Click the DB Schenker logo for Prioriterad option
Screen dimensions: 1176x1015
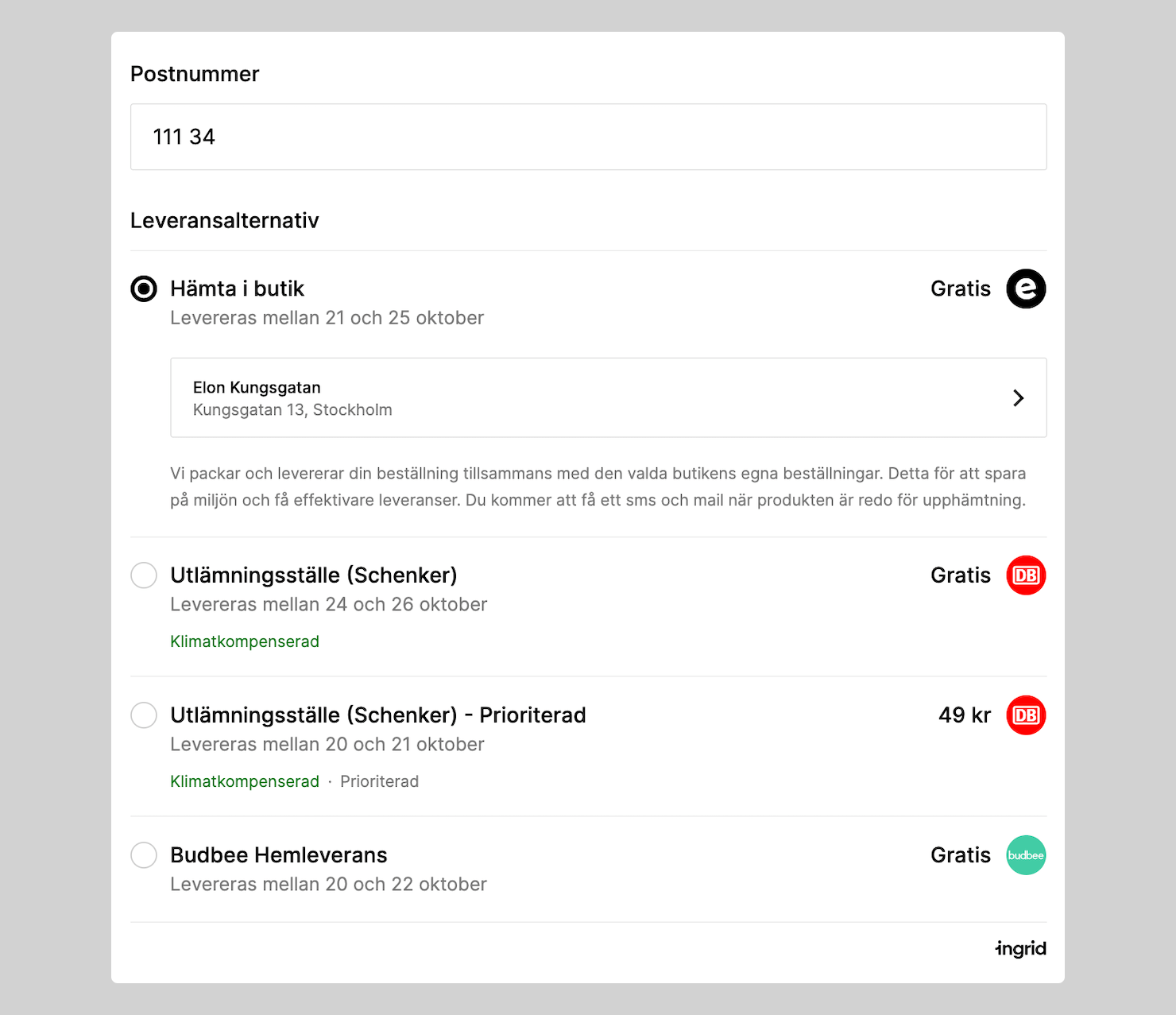(1026, 715)
